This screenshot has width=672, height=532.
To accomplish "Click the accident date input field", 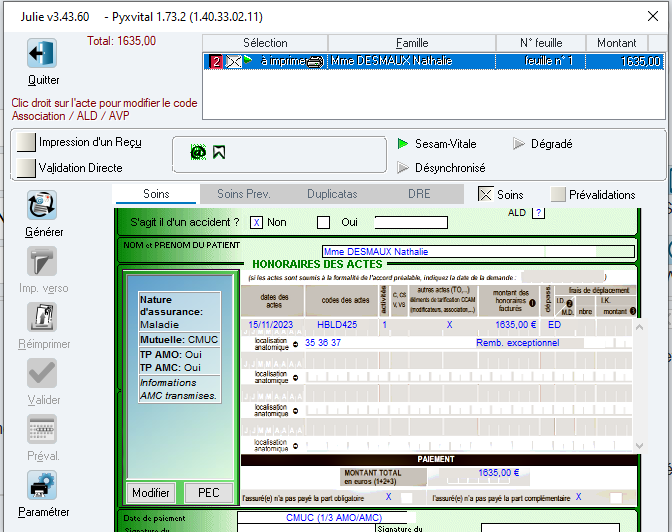I will click(x=411, y=222).
